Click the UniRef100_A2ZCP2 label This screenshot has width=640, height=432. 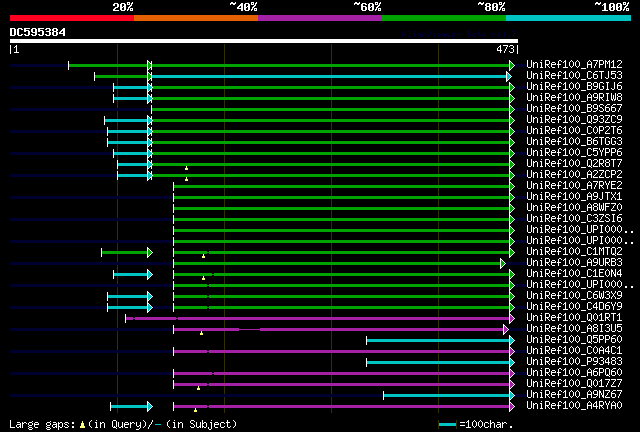[574, 175]
